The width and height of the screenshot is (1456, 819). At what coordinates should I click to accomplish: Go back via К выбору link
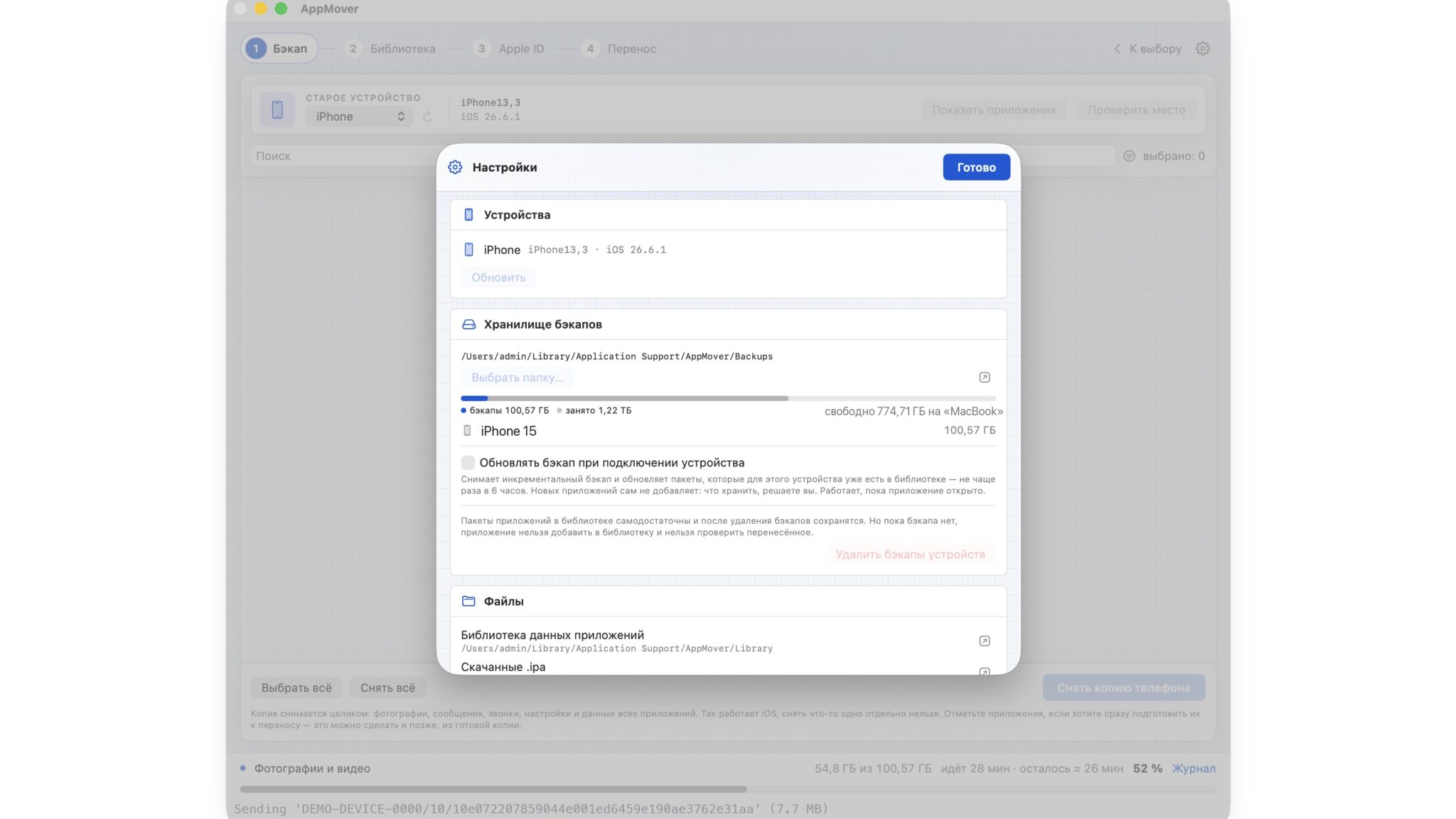click(x=1147, y=48)
